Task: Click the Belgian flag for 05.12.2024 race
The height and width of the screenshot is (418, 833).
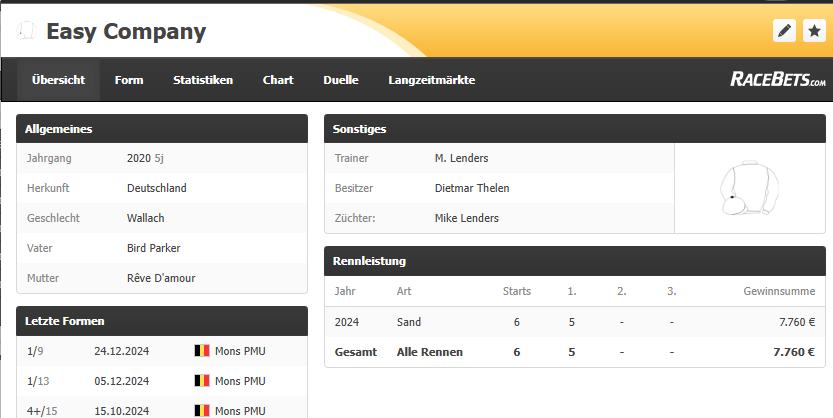Action: pos(202,381)
